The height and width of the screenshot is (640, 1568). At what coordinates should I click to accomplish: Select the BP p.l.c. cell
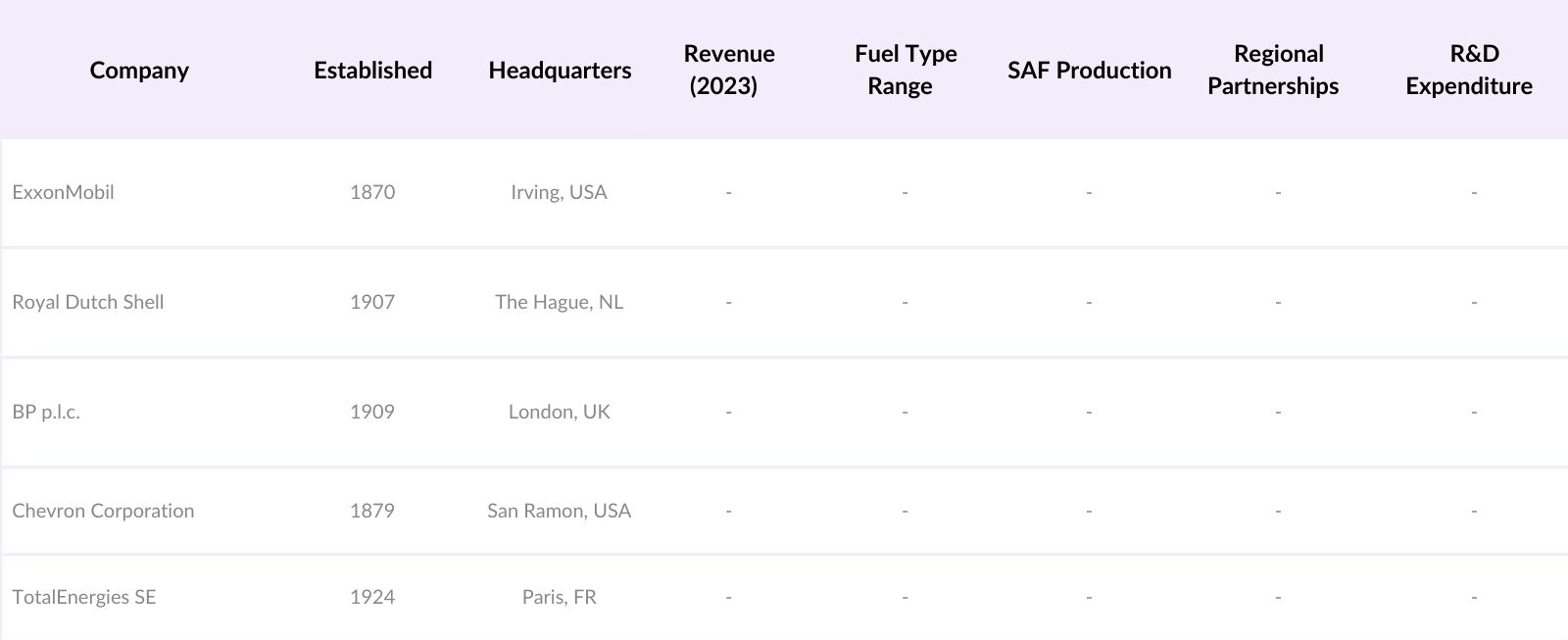(46, 412)
